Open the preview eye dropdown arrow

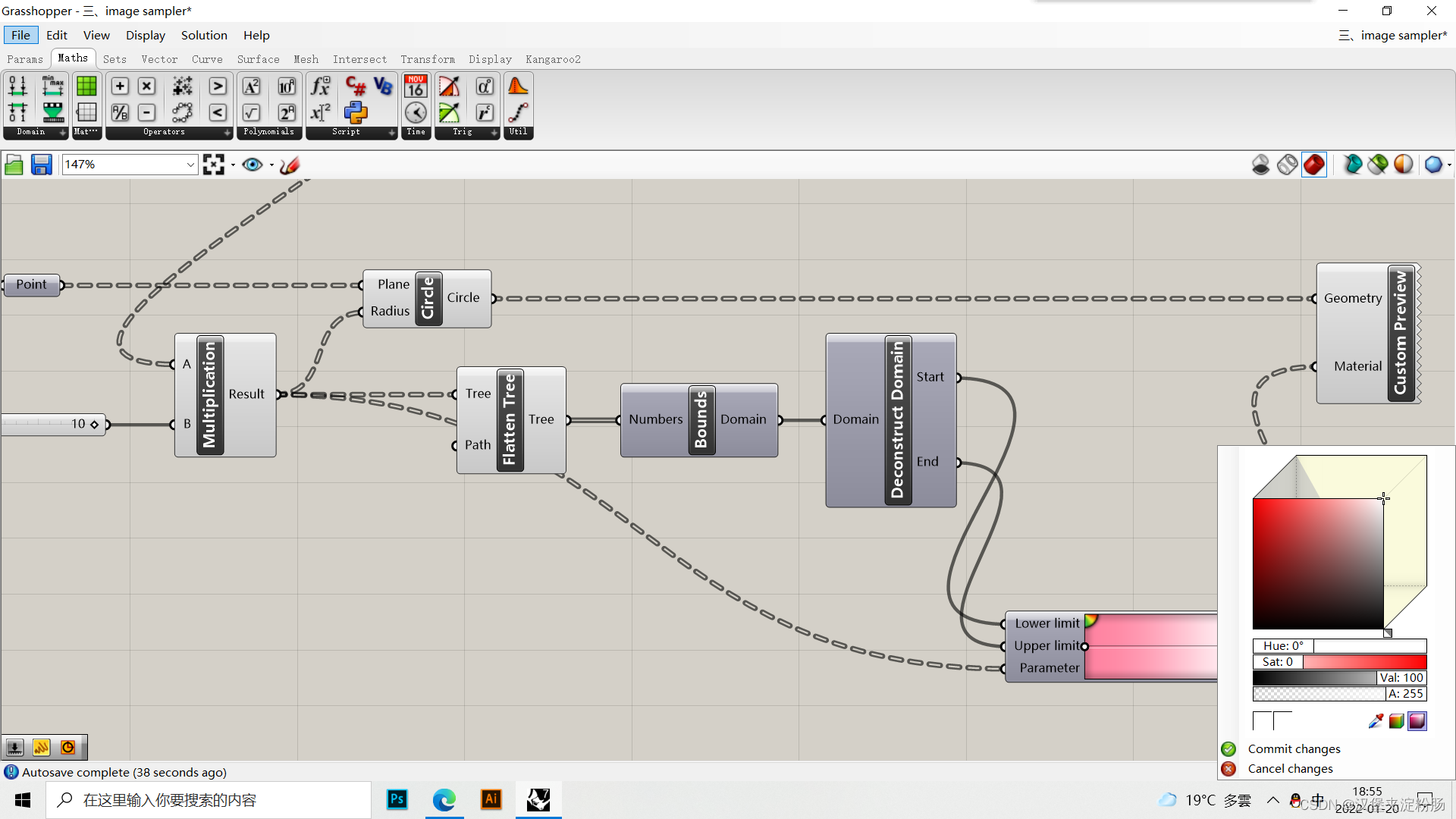pyautogui.click(x=271, y=165)
